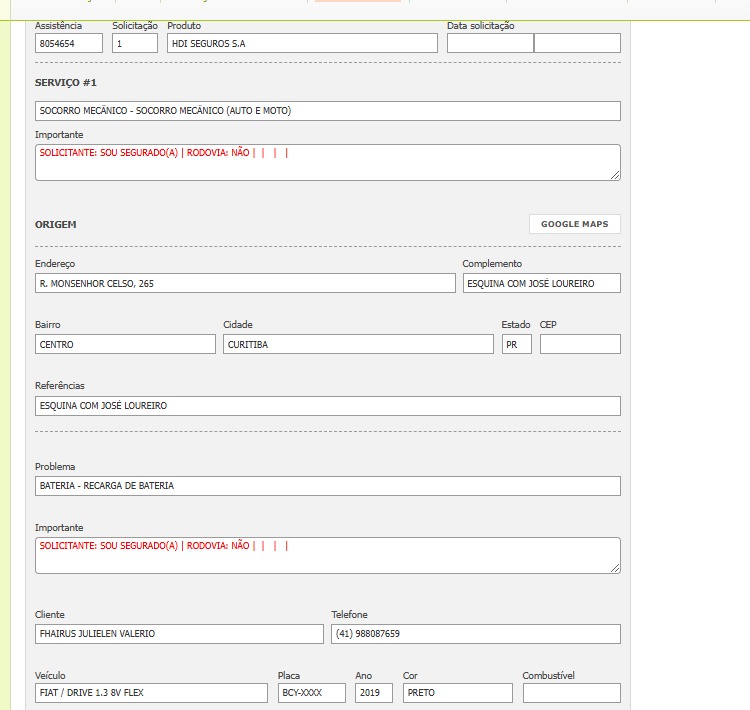Select the Bairro field CENTRO
The width and height of the screenshot is (750, 710).
(125, 344)
